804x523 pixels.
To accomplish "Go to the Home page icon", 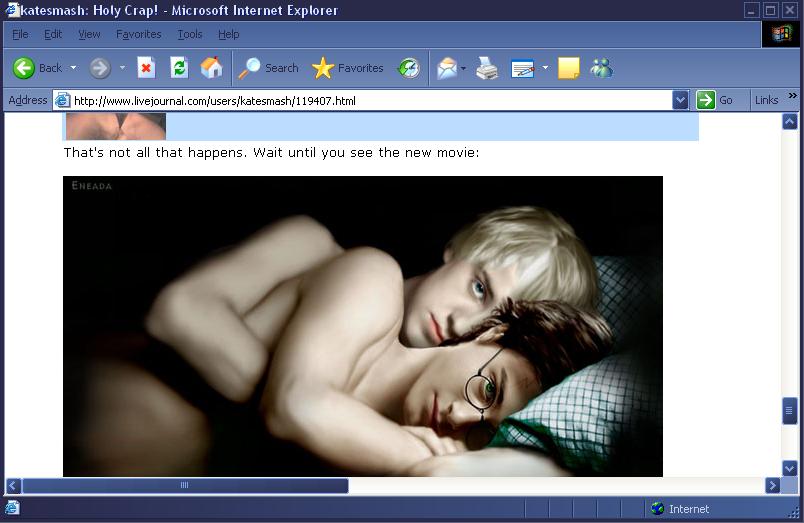I will (211, 68).
